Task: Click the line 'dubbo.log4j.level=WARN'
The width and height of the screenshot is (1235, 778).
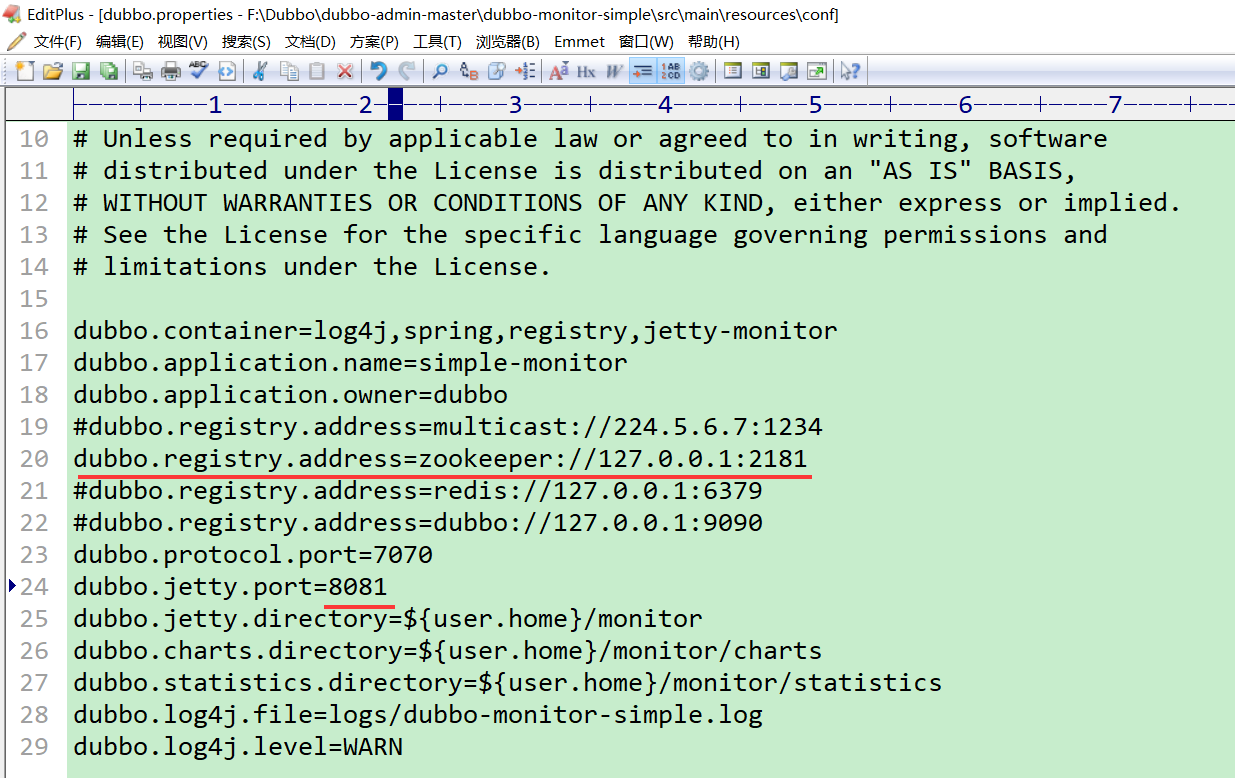Action: [238, 747]
